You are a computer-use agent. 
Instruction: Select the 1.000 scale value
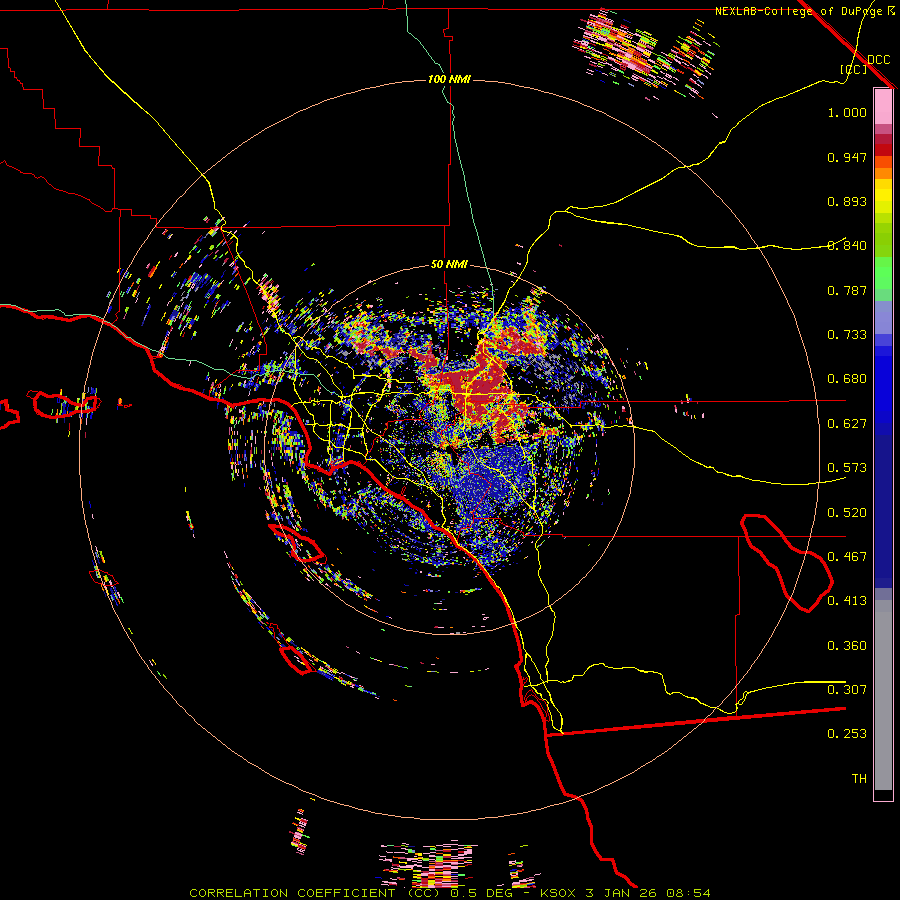(847, 112)
